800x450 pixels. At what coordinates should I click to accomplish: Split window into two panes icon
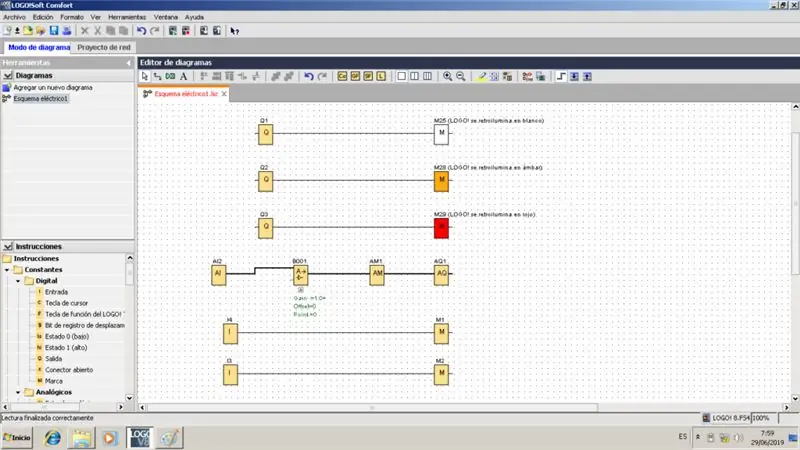[414, 77]
